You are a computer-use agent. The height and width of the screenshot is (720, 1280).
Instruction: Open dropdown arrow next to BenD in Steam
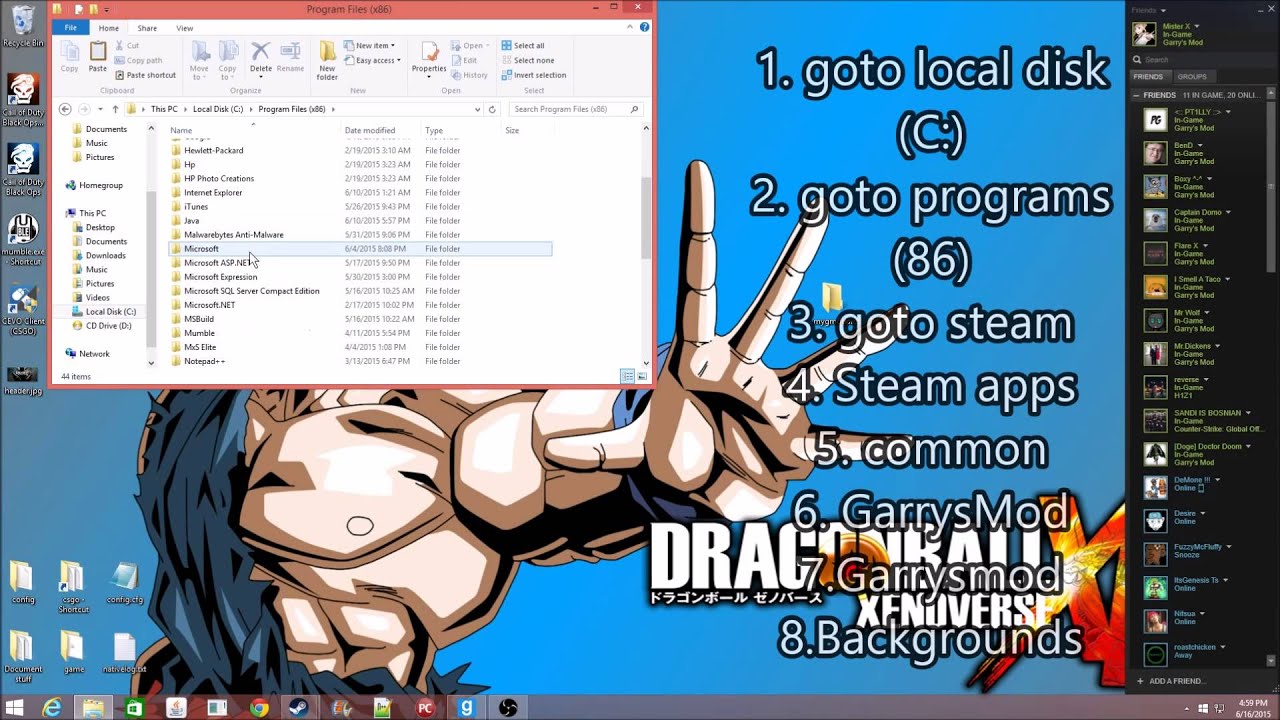pyautogui.click(x=1202, y=145)
